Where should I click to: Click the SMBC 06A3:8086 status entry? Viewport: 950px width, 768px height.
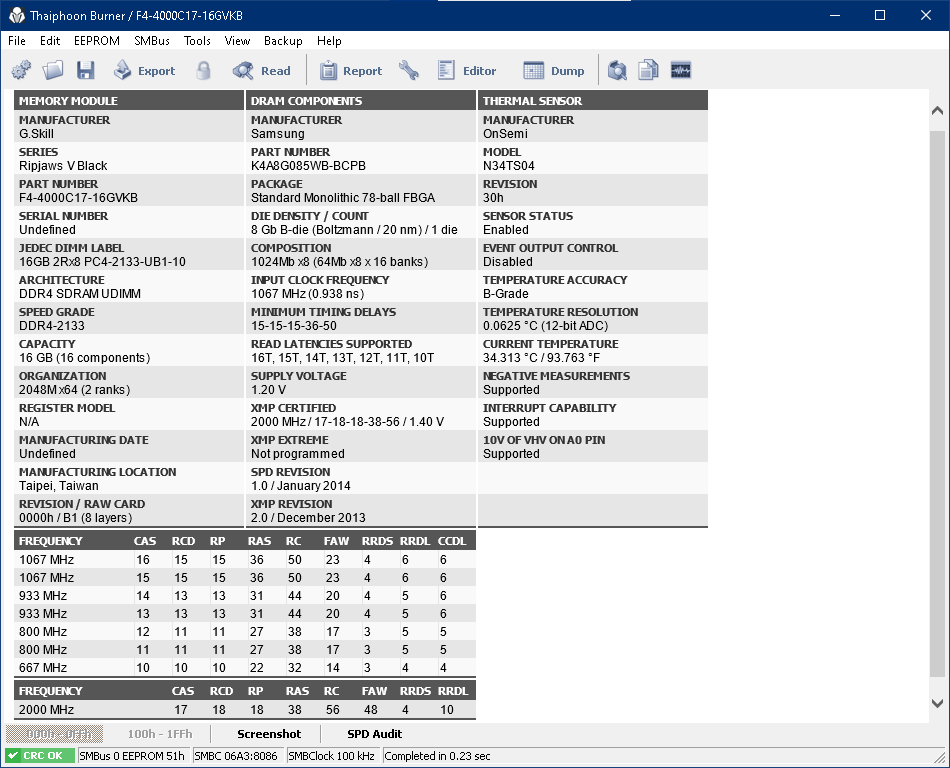236,756
